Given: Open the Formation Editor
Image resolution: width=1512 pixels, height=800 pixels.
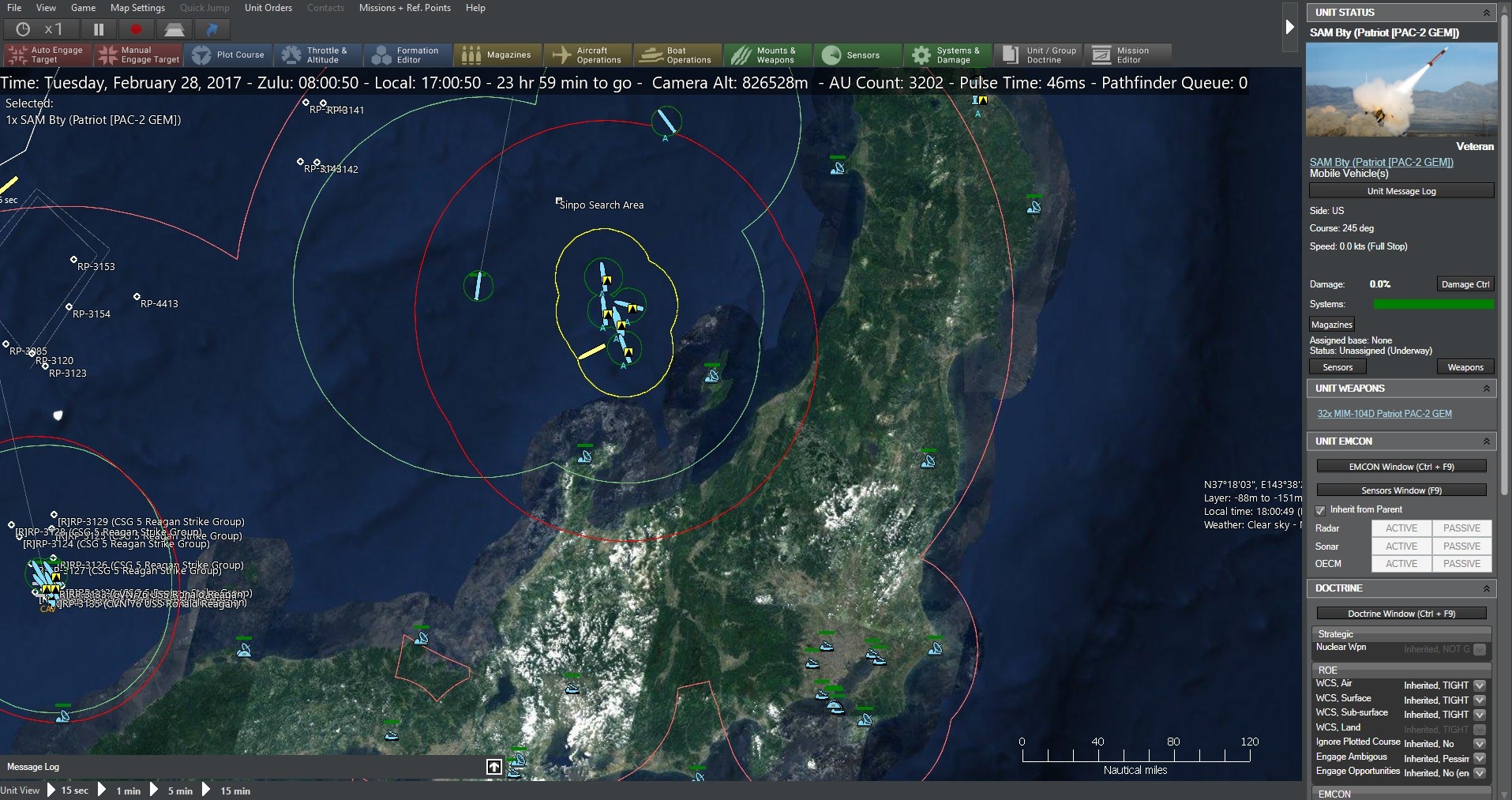Looking at the screenshot, I should (407, 54).
